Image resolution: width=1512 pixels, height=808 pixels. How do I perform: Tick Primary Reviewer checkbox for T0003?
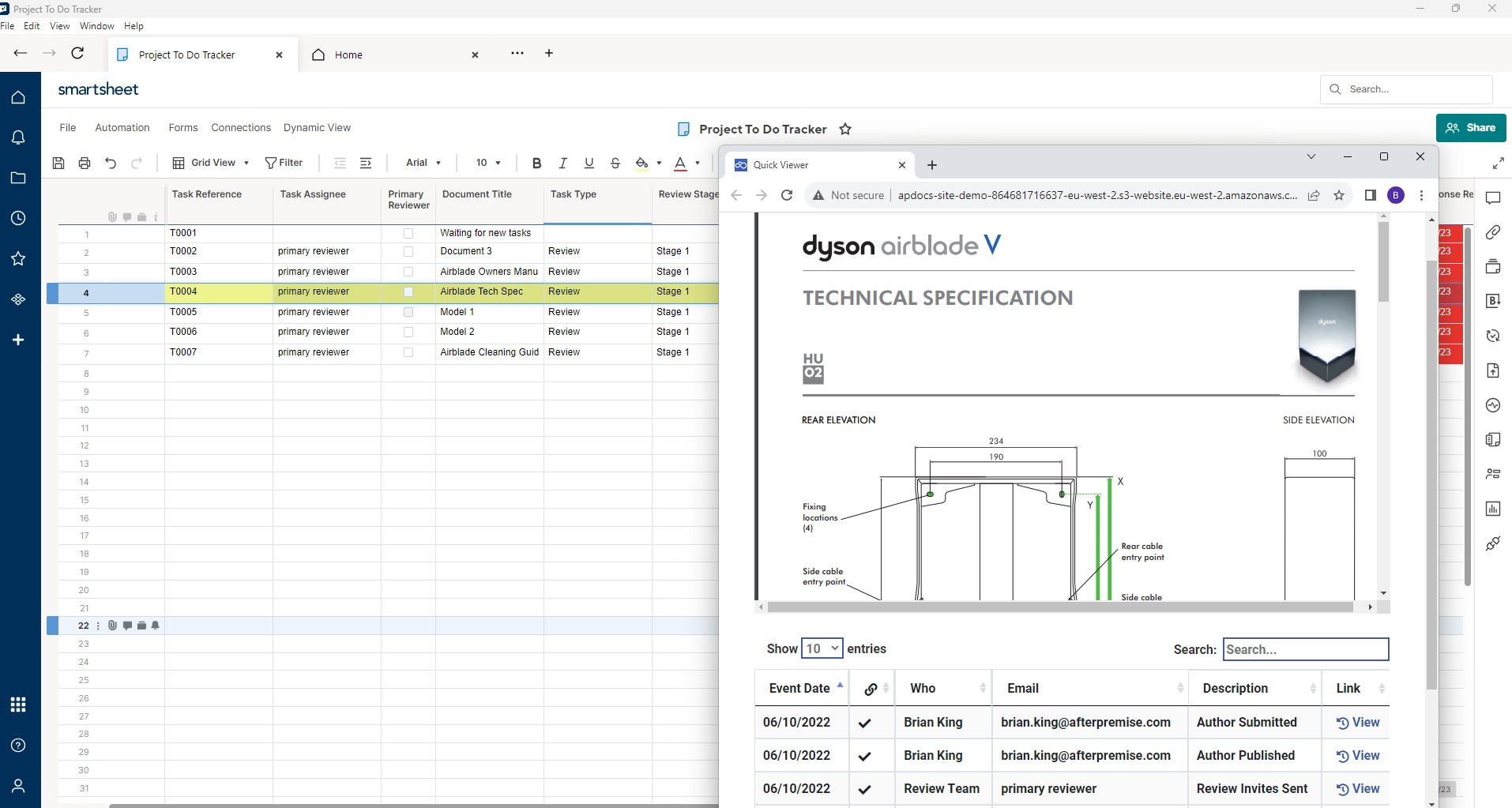coord(408,272)
